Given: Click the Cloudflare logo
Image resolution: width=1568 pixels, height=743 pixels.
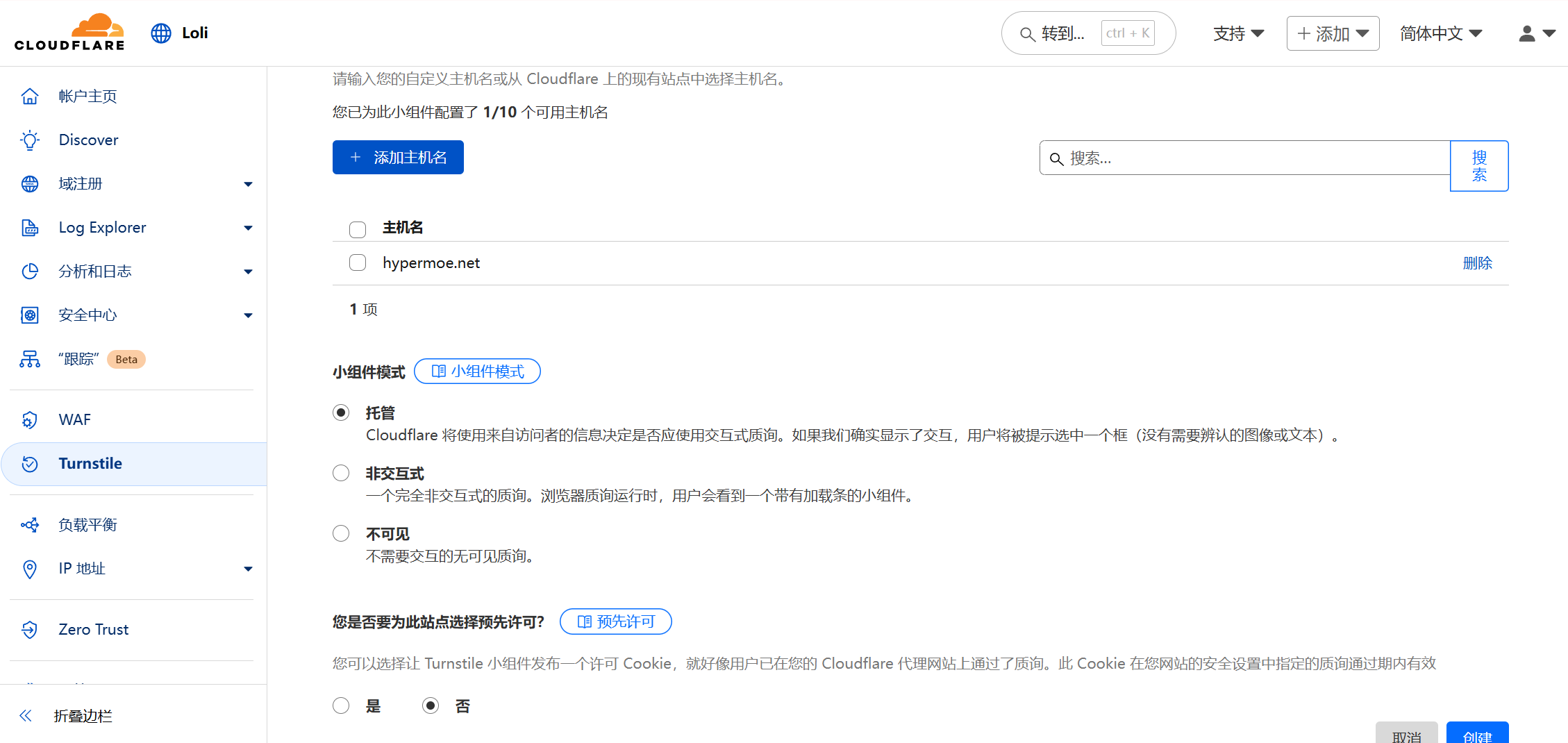Looking at the screenshot, I should point(69,33).
